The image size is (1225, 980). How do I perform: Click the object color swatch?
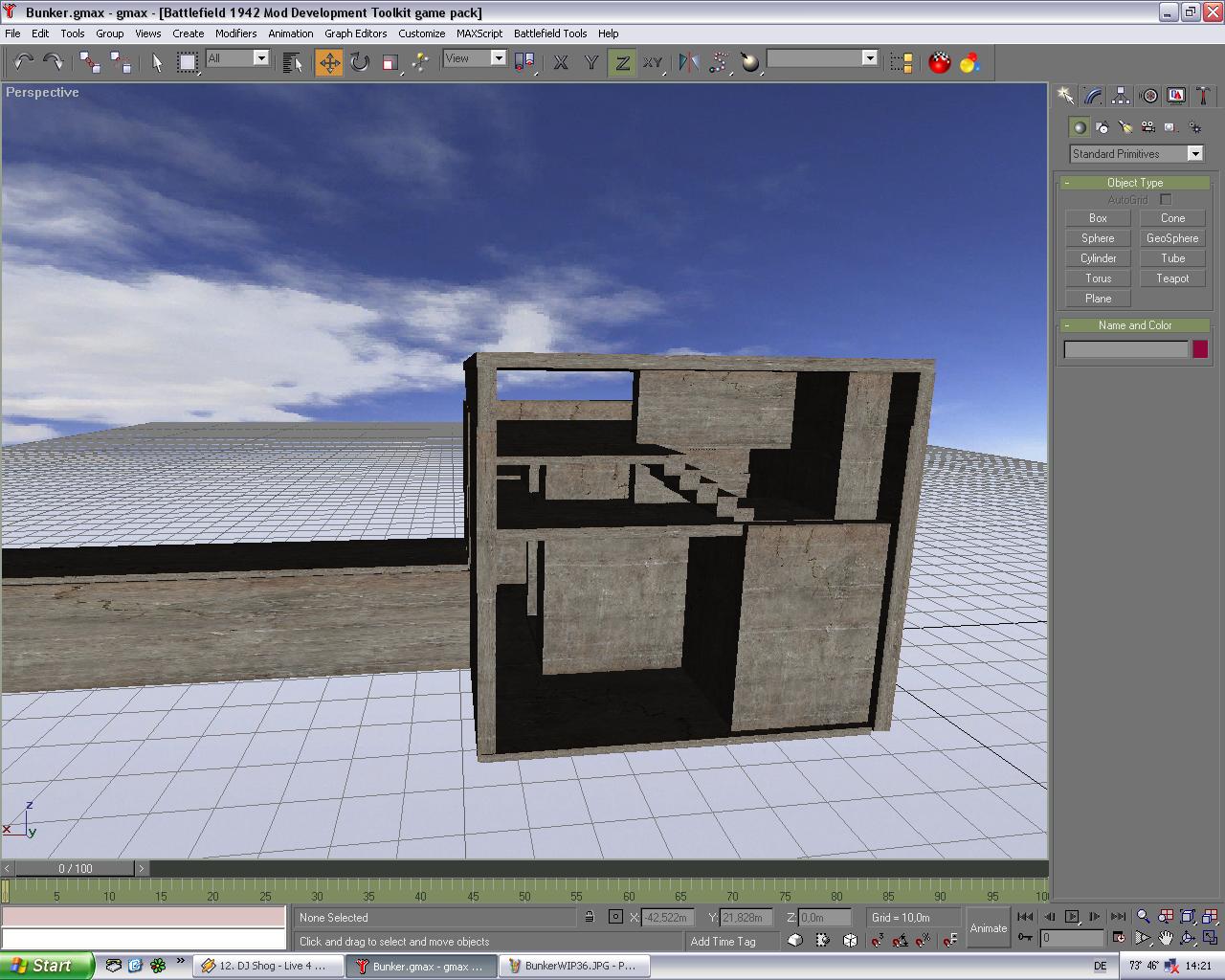point(1200,349)
